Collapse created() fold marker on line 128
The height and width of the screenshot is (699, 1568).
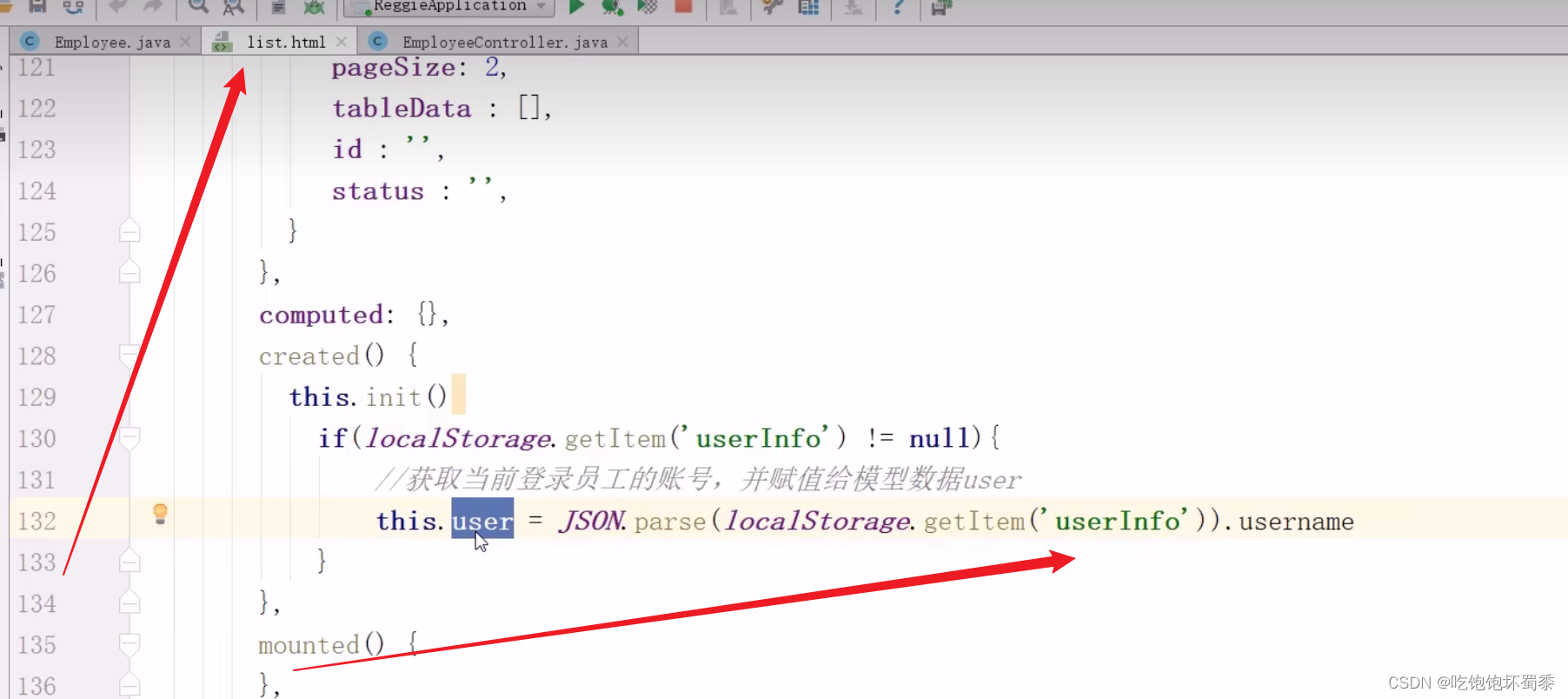[130, 355]
